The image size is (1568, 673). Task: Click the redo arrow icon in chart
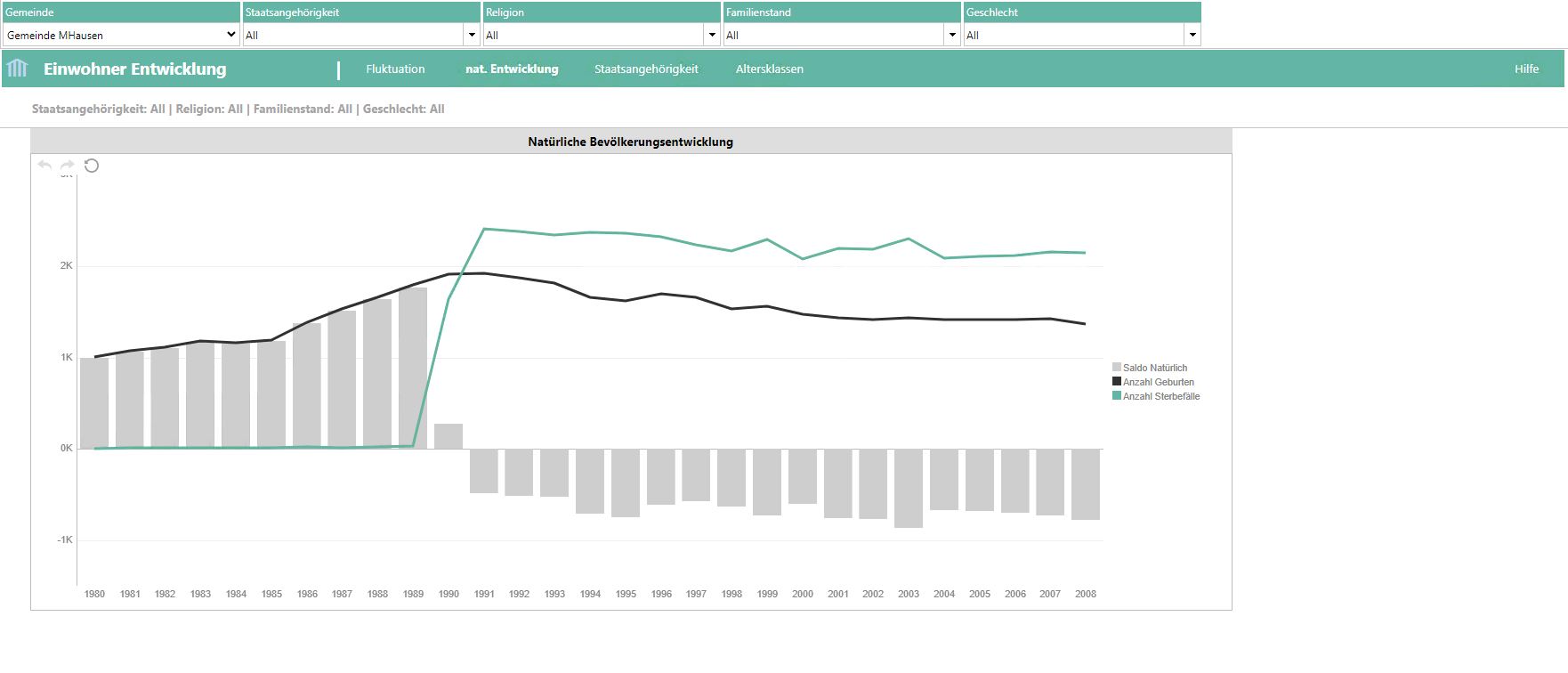tap(68, 166)
